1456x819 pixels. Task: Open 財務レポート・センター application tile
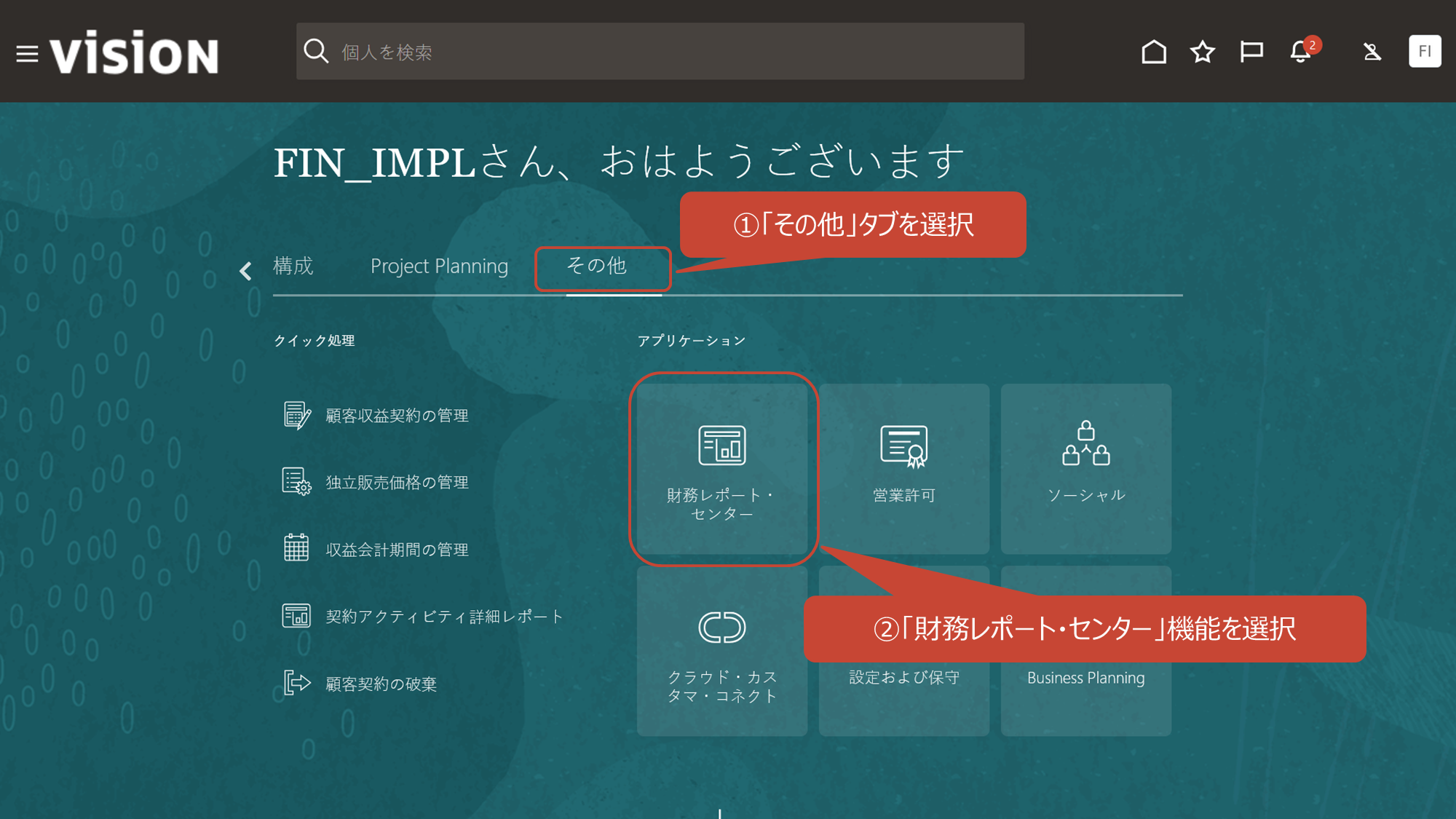click(721, 470)
